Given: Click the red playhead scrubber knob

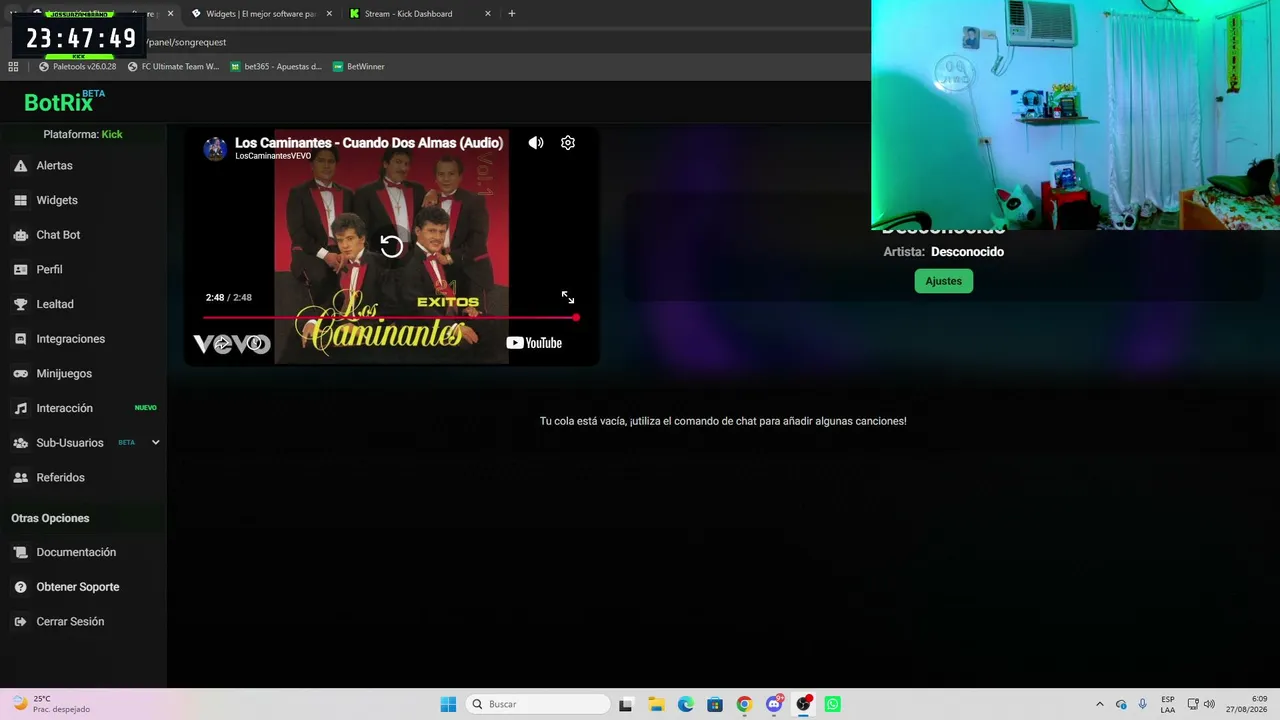Looking at the screenshot, I should point(576,318).
